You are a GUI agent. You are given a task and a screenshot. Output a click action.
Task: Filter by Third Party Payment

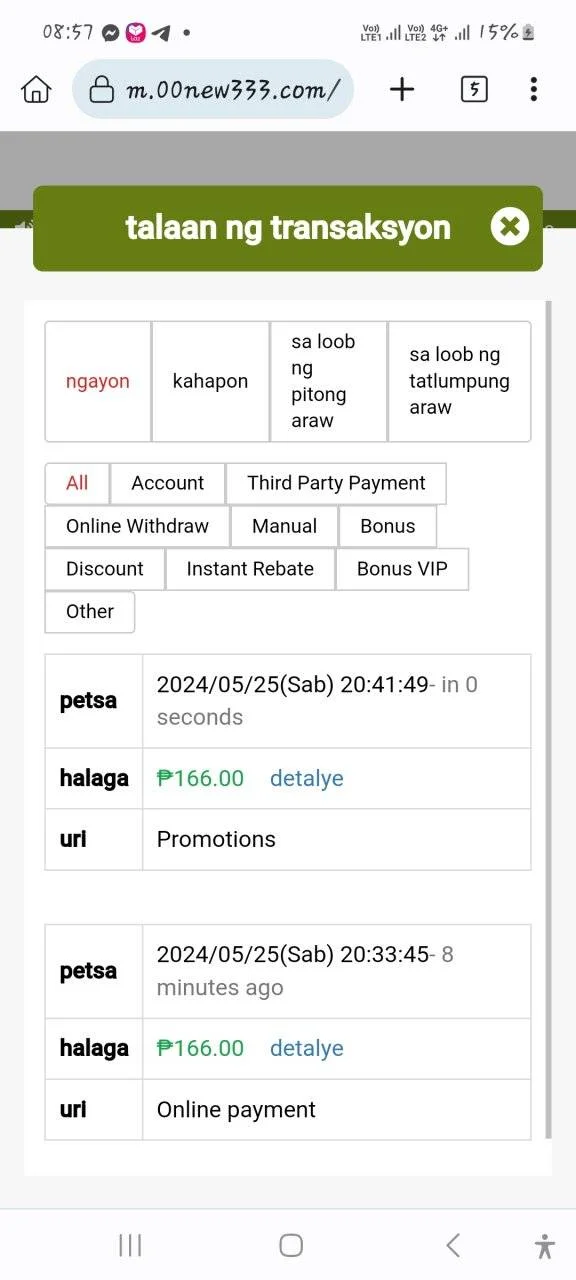point(336,483)
